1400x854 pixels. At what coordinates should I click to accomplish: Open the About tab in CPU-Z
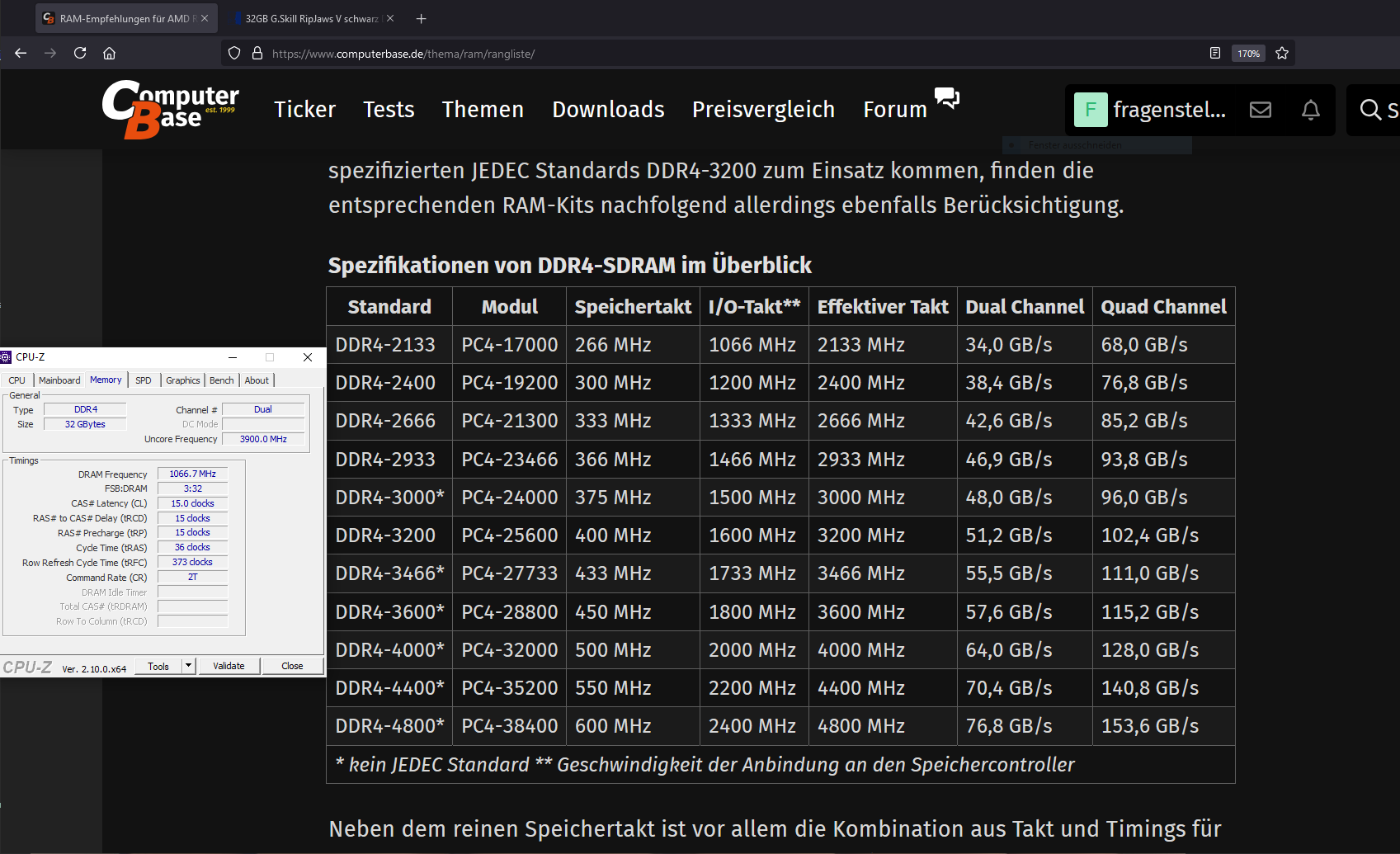(257, 380)
